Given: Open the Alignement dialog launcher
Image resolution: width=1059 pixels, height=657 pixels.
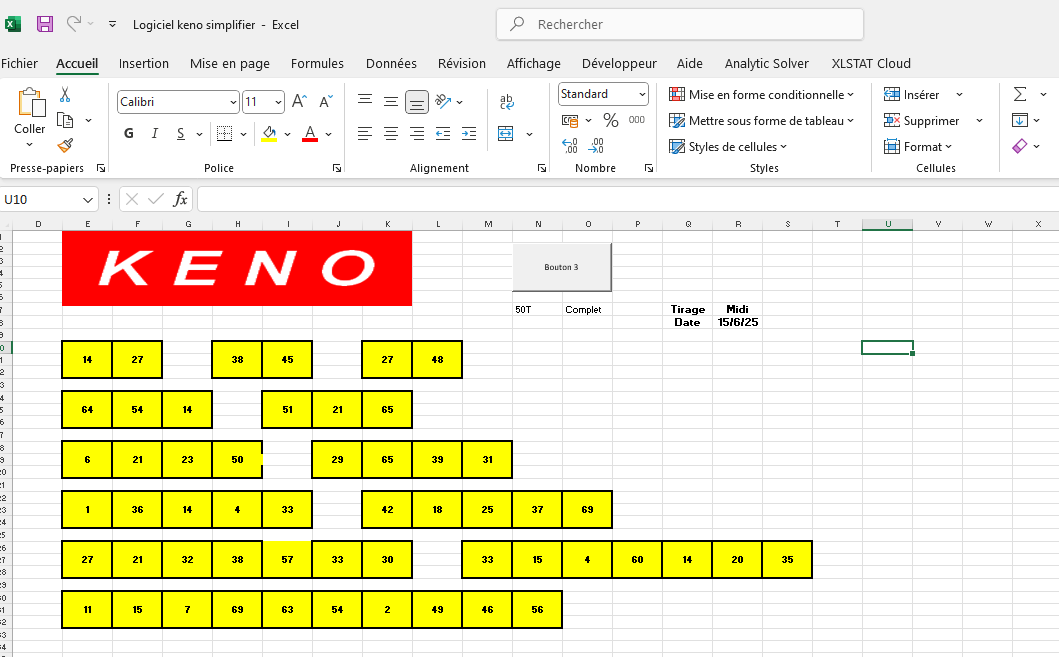Looking at the screenshot, I should coord(542,168).
